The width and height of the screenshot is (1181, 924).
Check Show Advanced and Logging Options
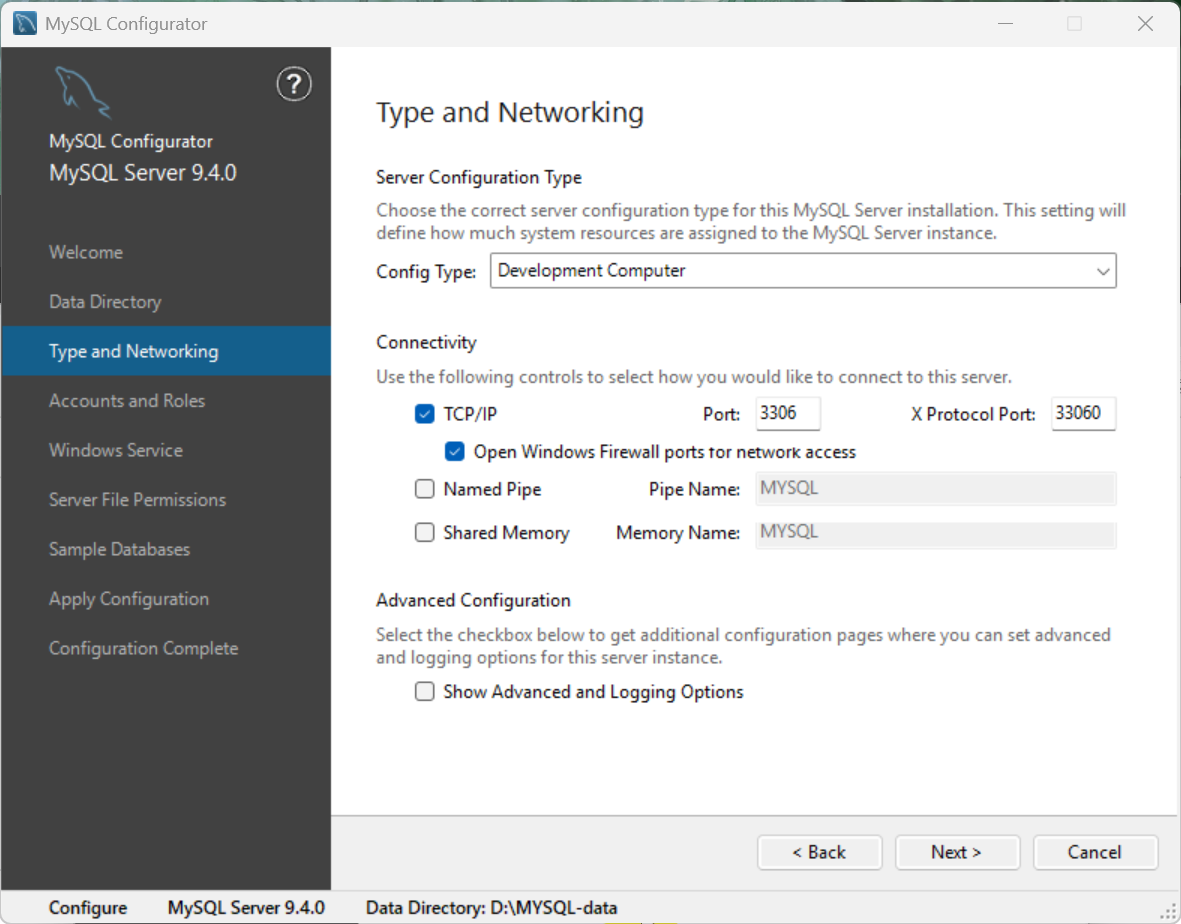[x=425, y=691]
